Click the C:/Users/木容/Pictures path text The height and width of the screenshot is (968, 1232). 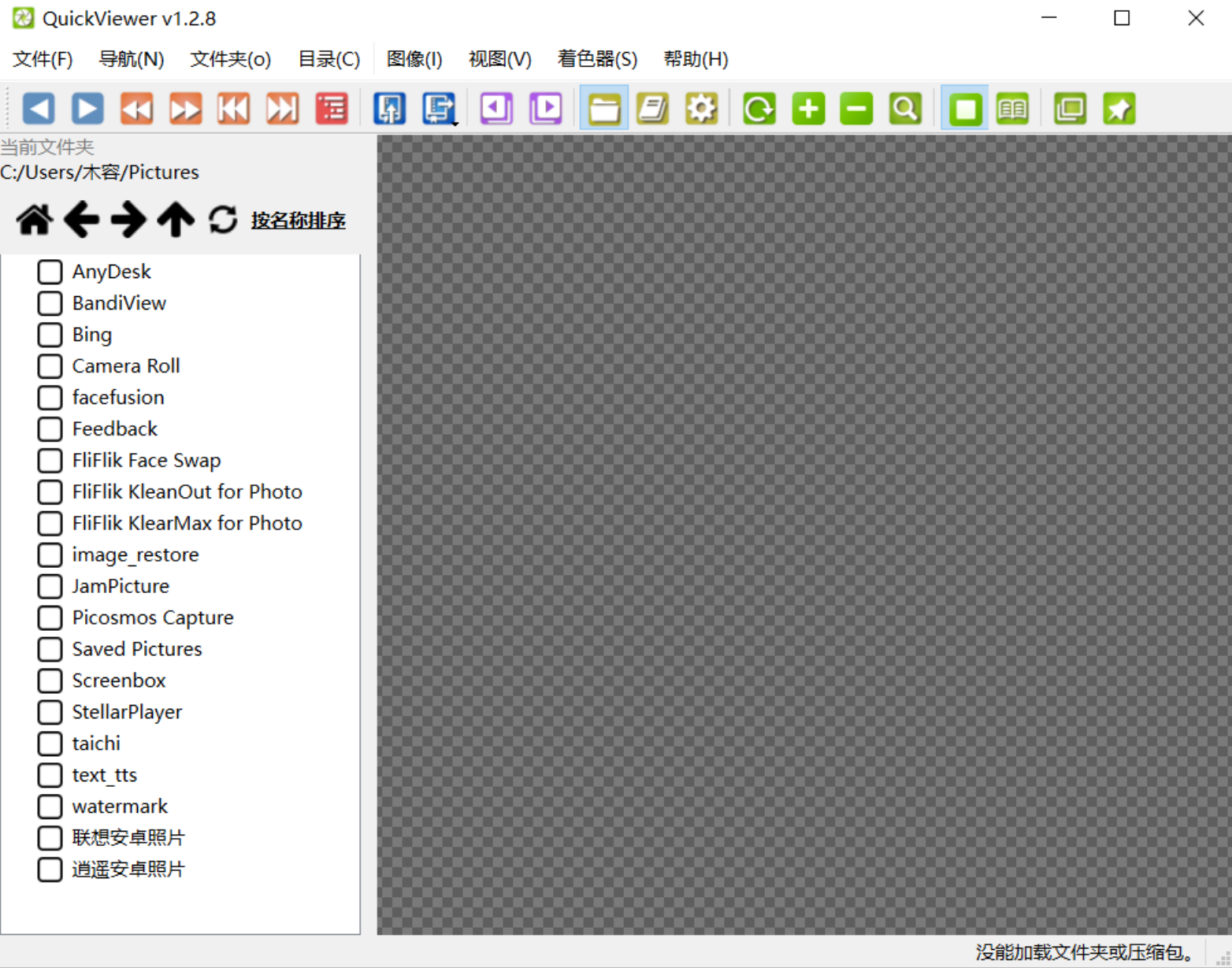point(100,172)
